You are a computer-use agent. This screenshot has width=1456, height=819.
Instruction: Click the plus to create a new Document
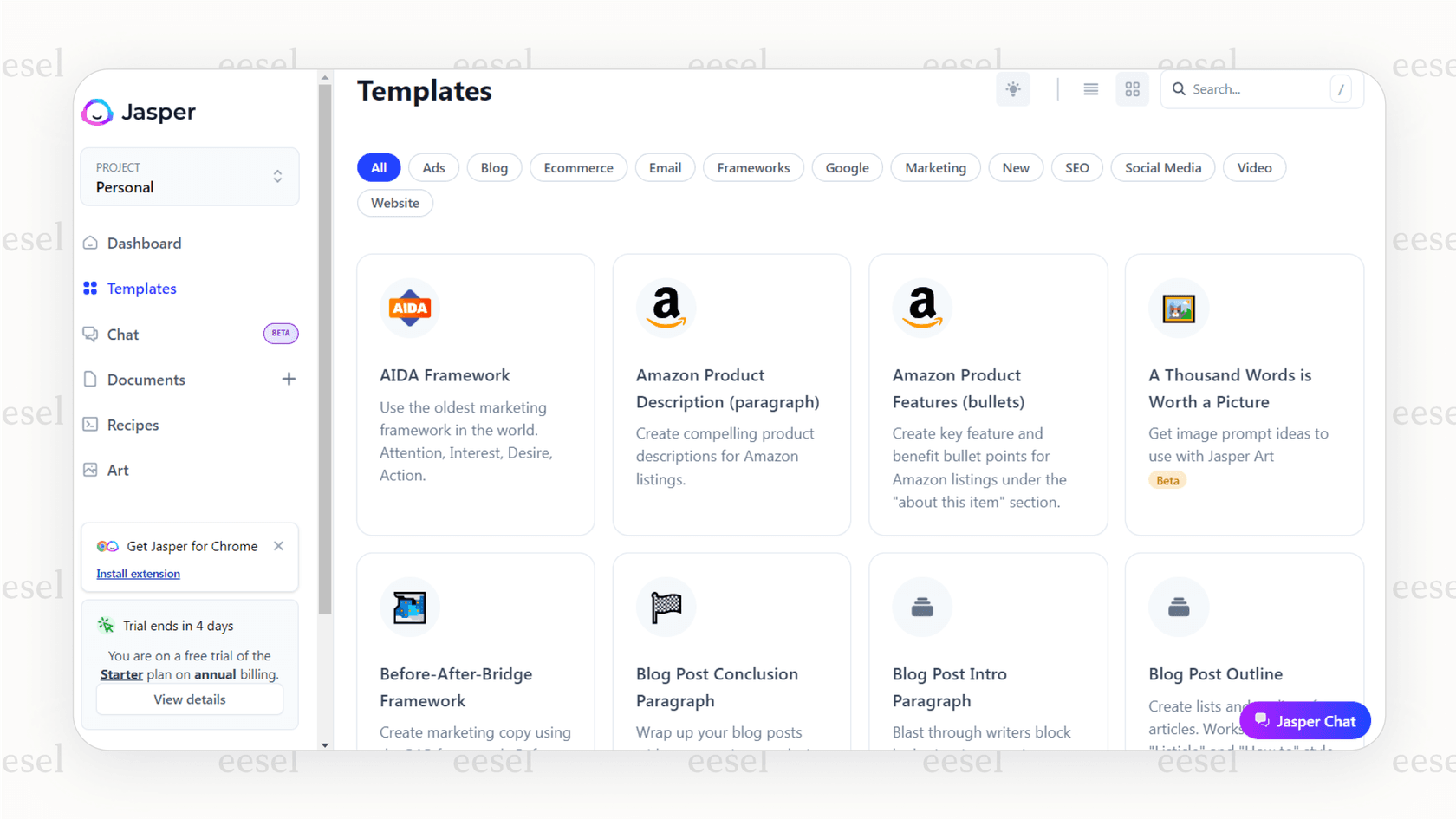tap(289, 379)
